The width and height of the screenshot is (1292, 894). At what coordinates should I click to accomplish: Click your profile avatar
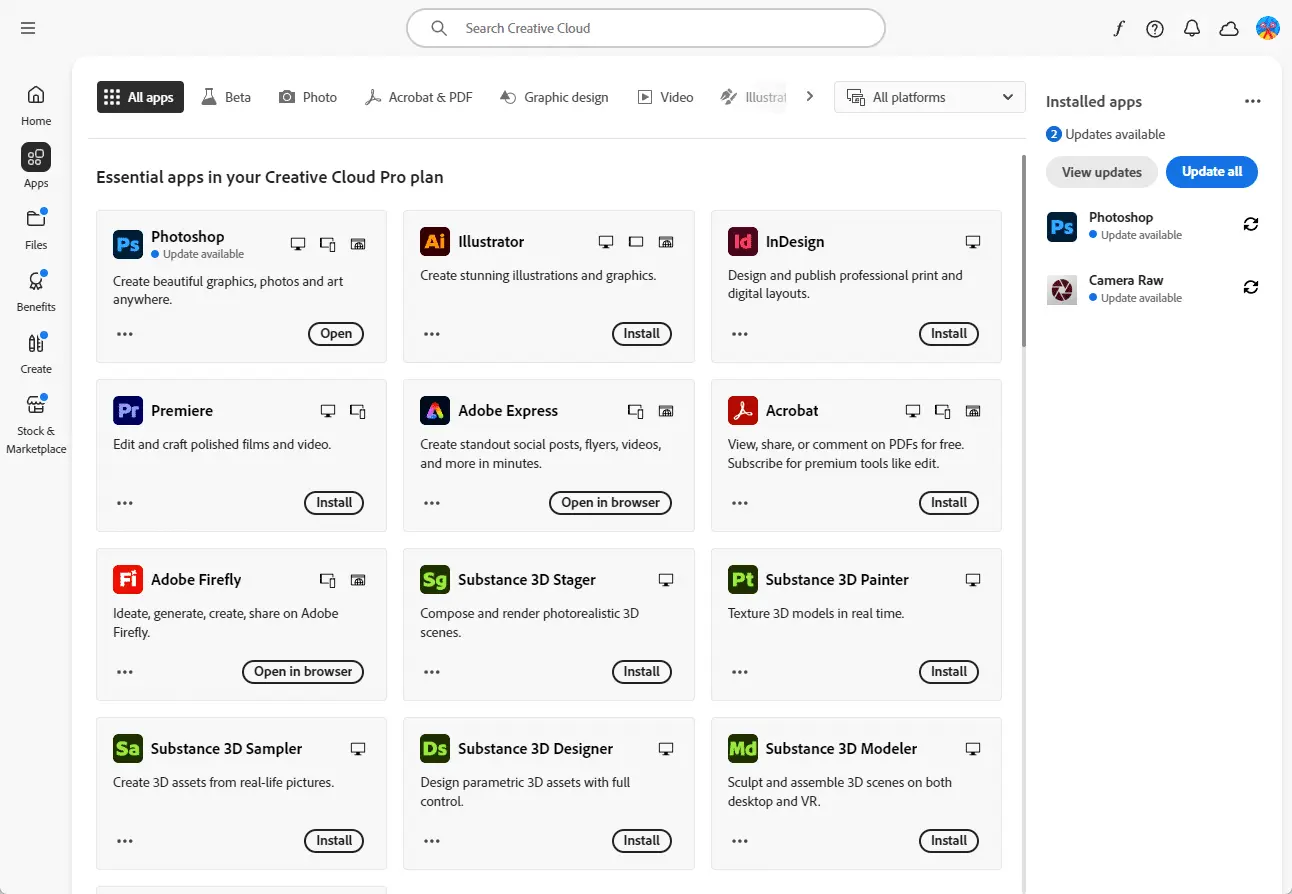[x=1267, y=28]
